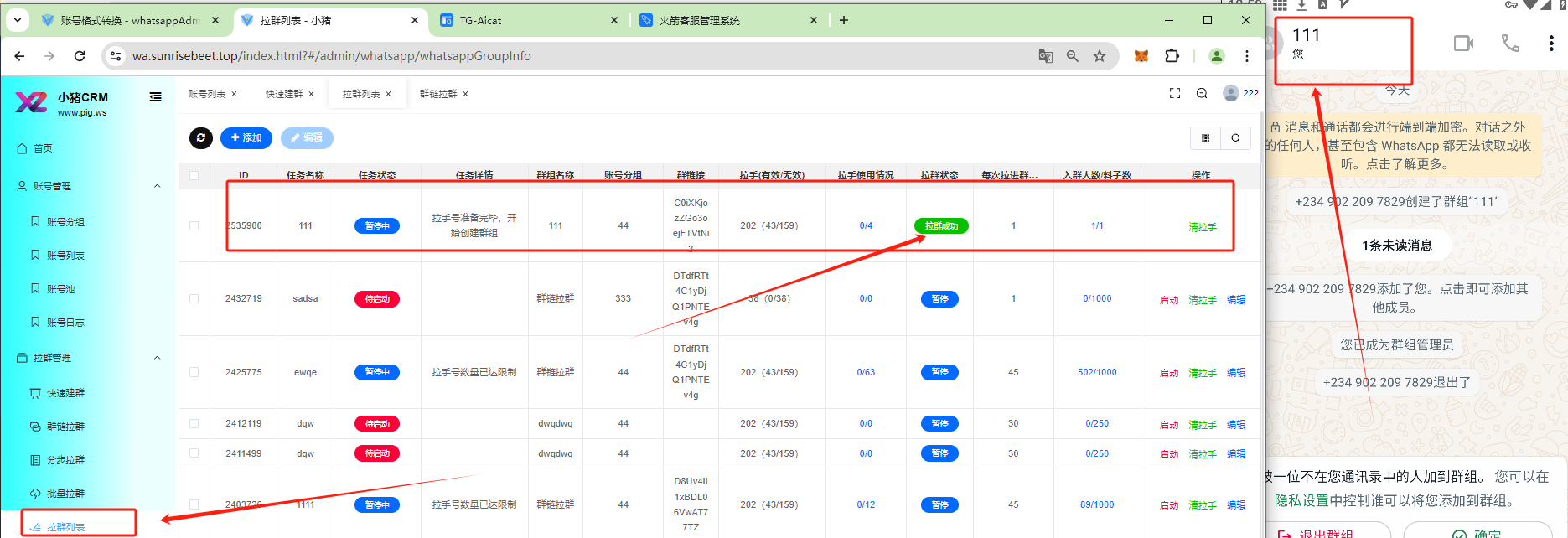
Task: Switch to the 账号列表 page tab
Action: coord(207,94)
